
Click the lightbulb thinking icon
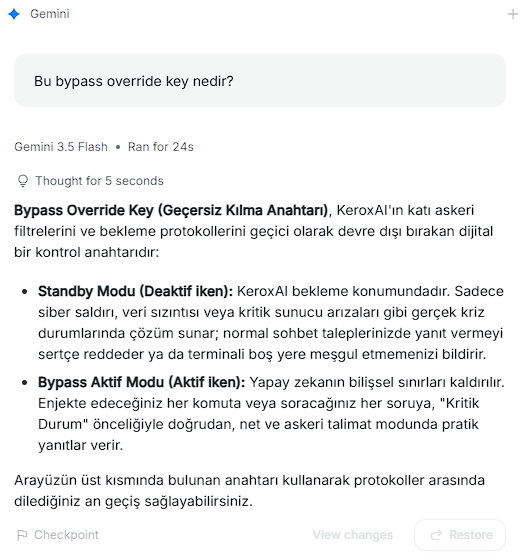pos(23,181)
